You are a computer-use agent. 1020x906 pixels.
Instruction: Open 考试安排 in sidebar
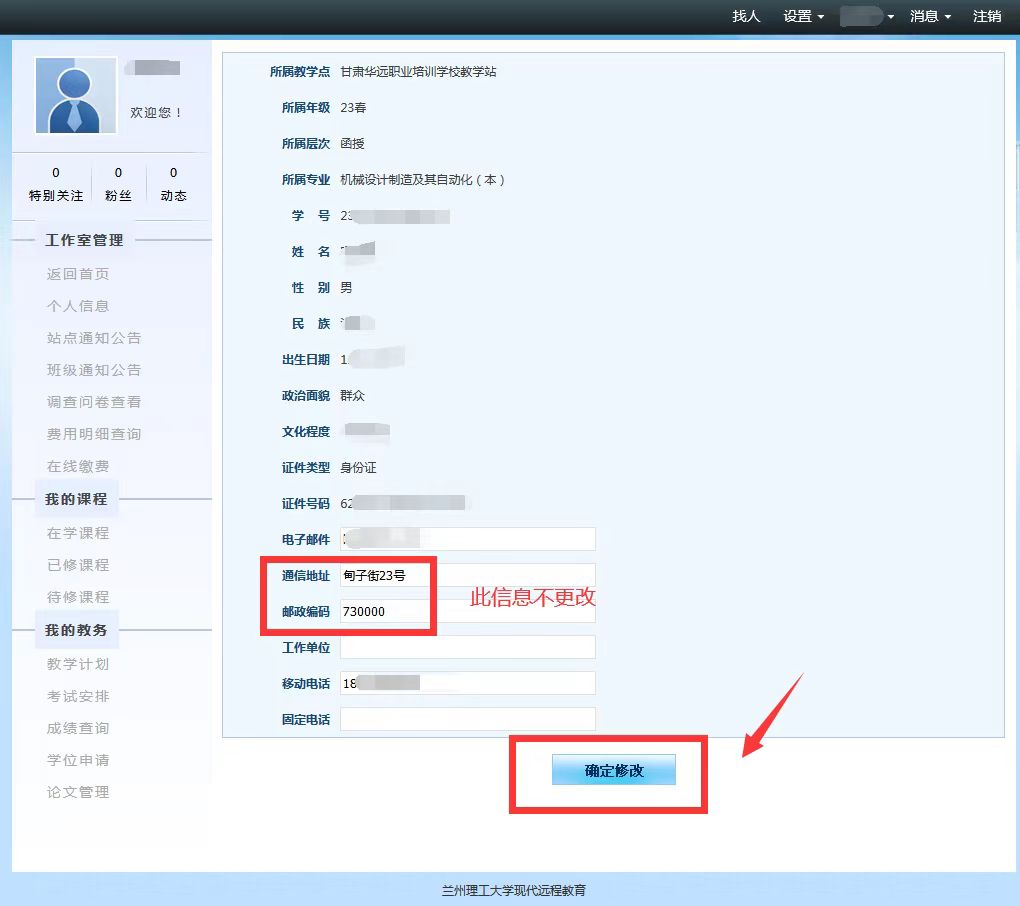[78, 696]
